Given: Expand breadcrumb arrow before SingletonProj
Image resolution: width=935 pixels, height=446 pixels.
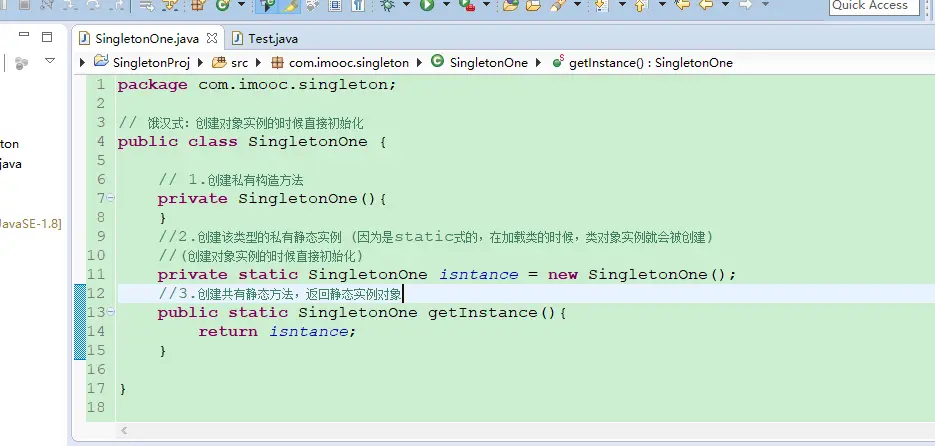Looking at the screenshot, I should pos(83,62).
